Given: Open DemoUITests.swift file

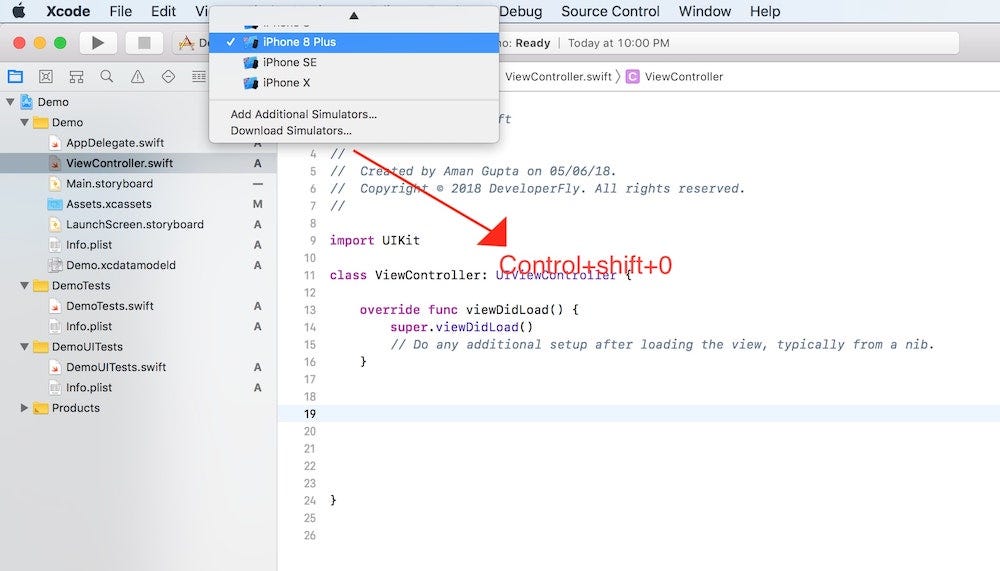Looking at the screenshot, I should [116, 367].
